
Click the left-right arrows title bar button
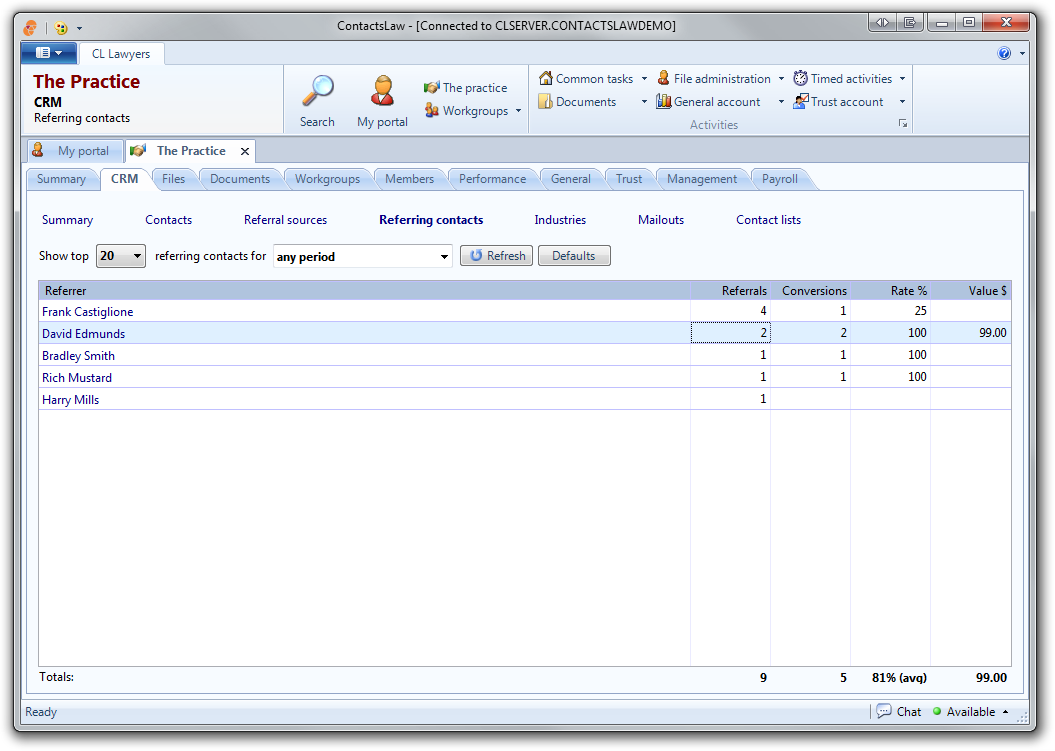(882, 22)
